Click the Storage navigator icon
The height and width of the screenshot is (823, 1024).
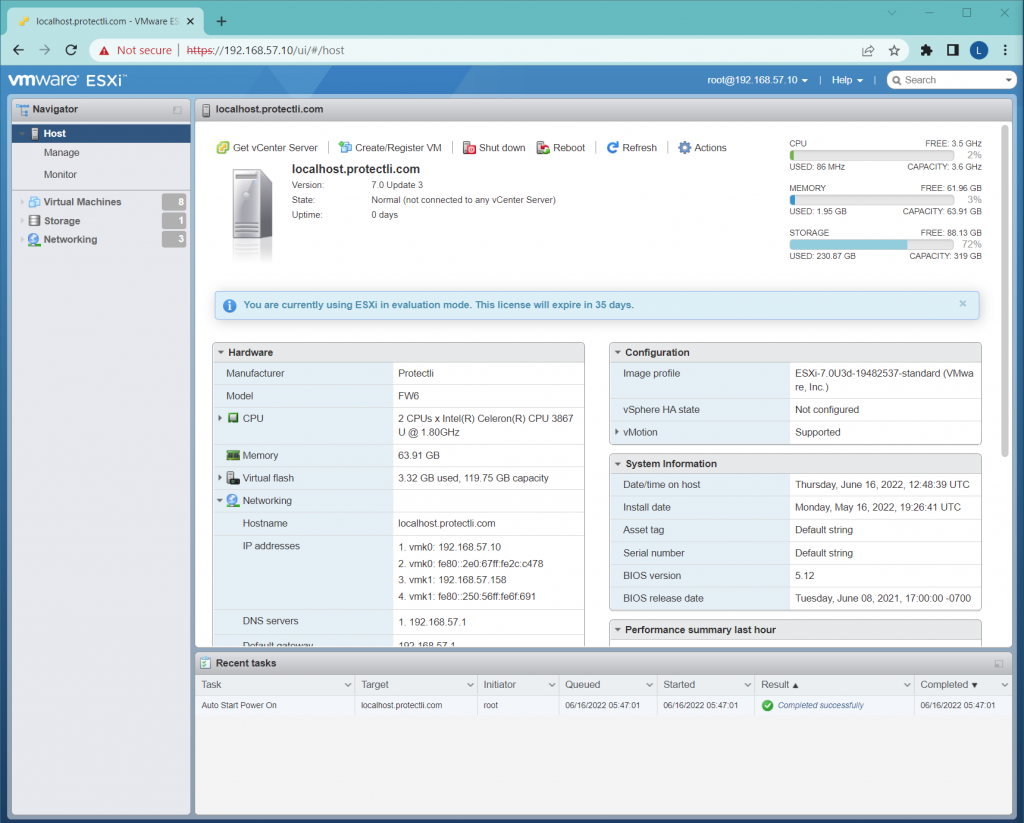[35, 221]
